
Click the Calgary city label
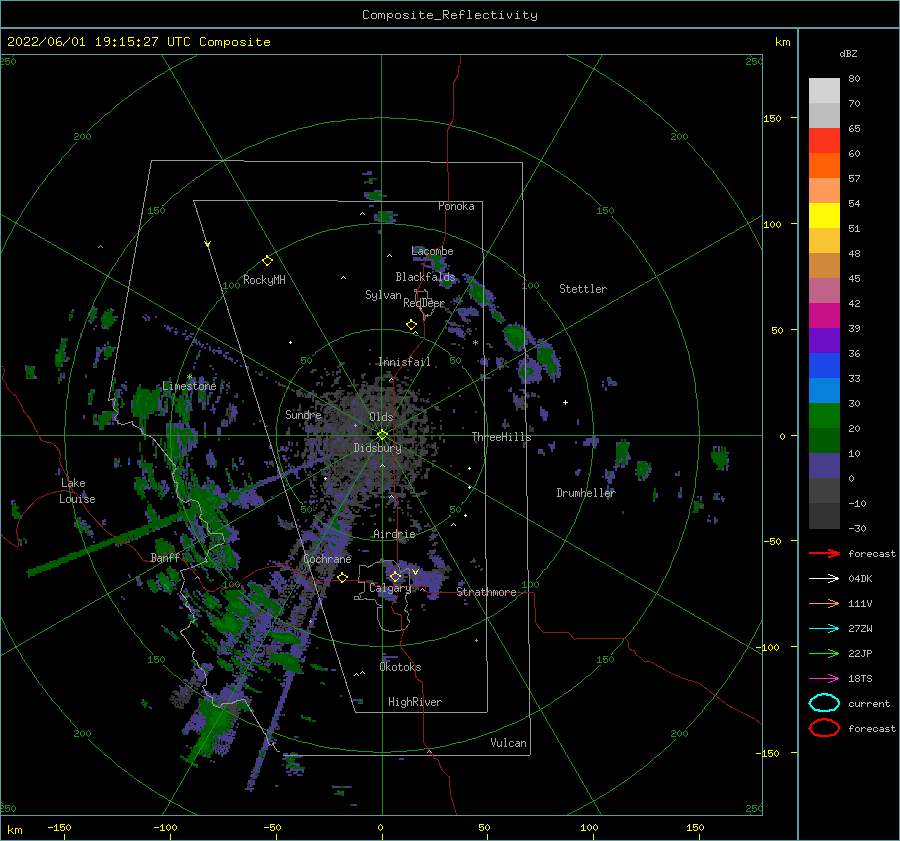point(390,588)
